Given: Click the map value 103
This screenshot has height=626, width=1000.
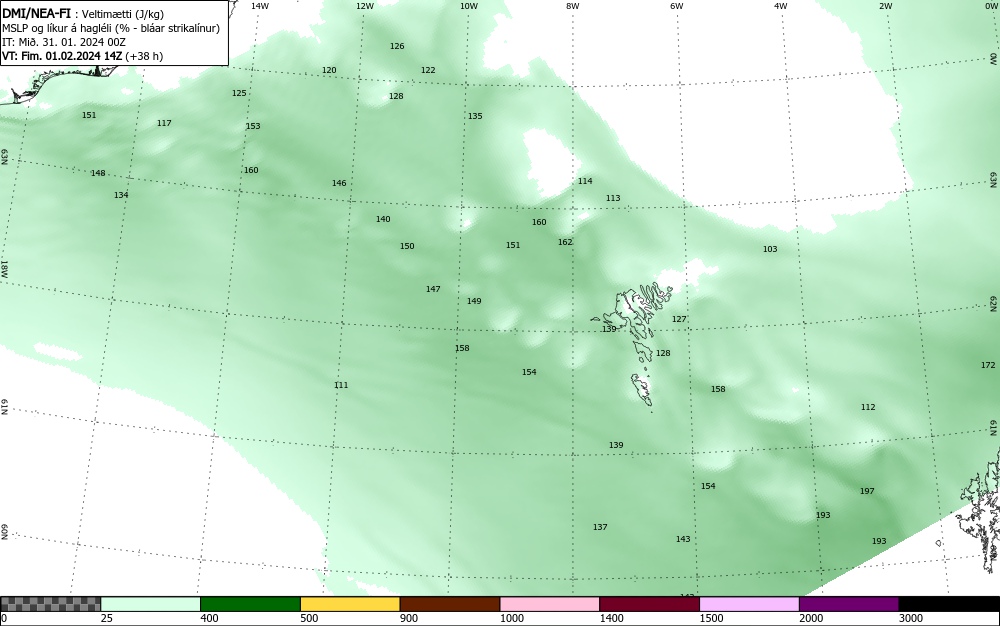Looking at the screenshot, I should pyautogui.click(x=770, y=249).
